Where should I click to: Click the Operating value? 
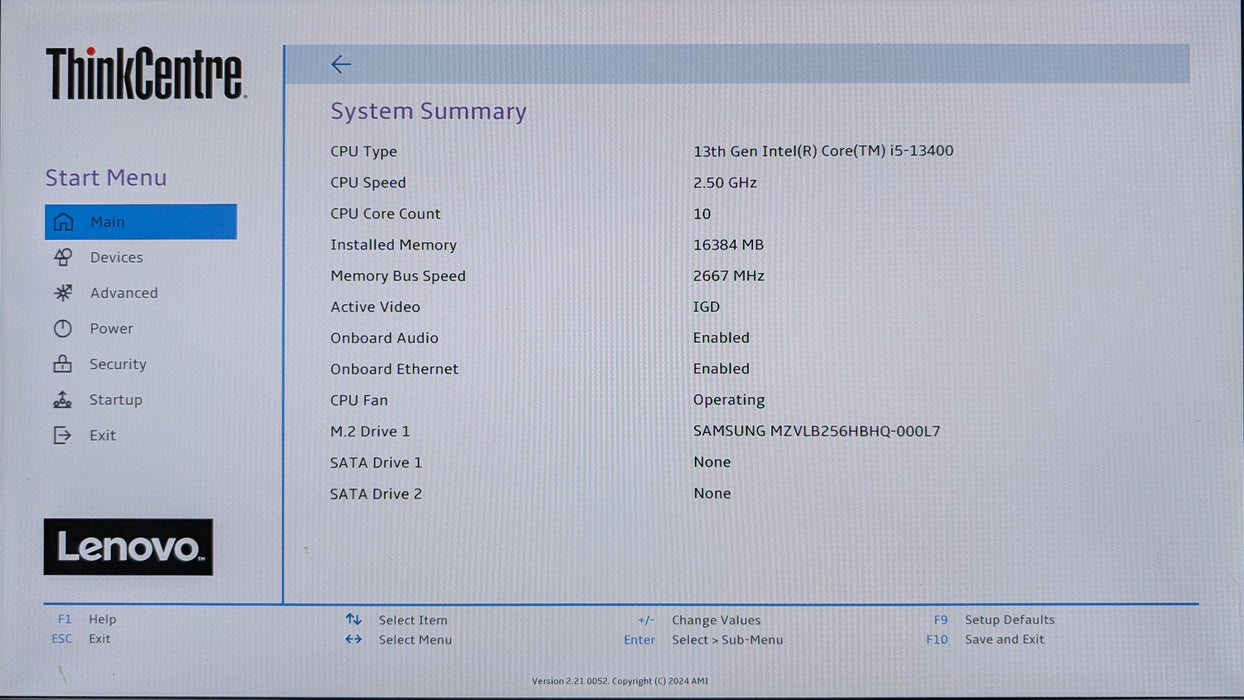[x=729, y=400]
